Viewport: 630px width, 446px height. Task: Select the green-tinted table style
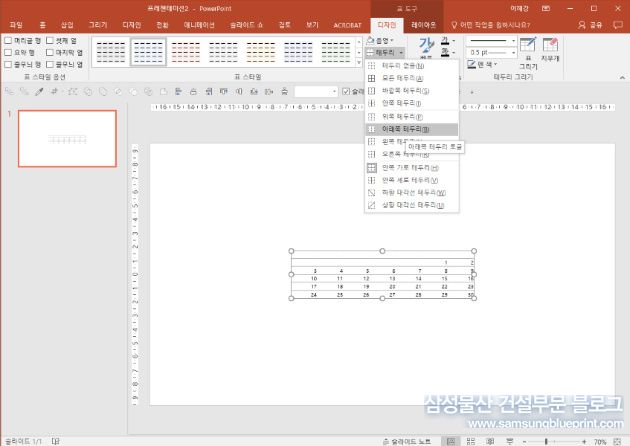pos(336,52)
